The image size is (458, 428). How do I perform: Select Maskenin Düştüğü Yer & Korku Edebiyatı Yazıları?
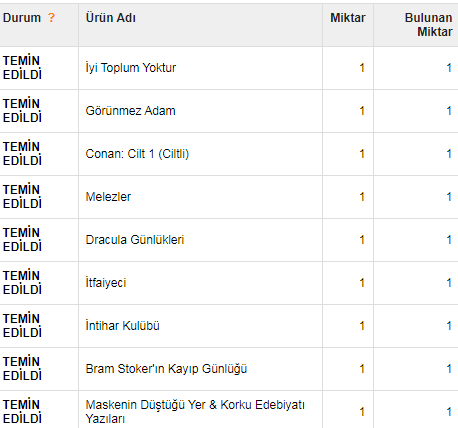coord(195,412)
